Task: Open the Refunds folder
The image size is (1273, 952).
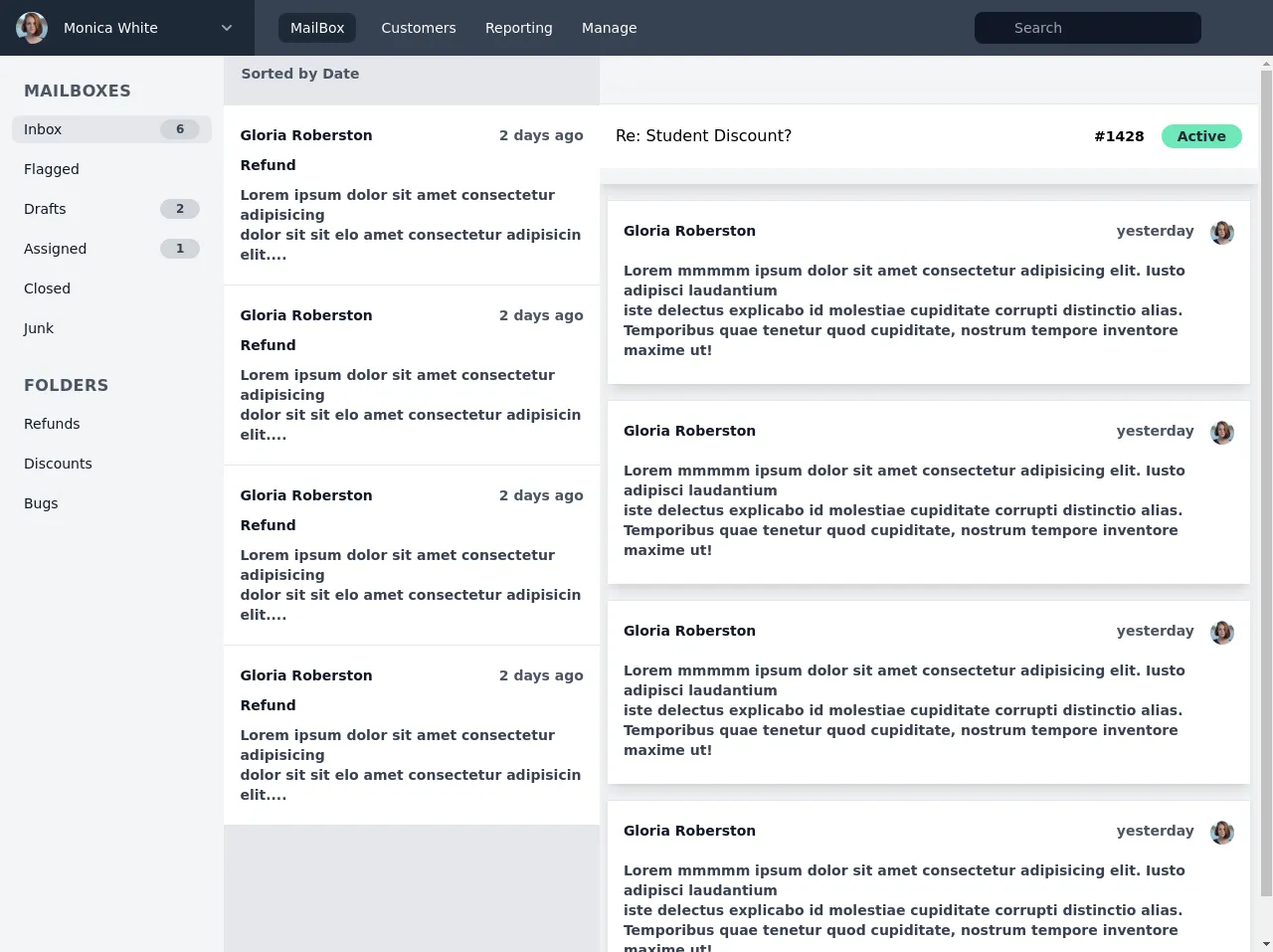Action: coord(52,424)
